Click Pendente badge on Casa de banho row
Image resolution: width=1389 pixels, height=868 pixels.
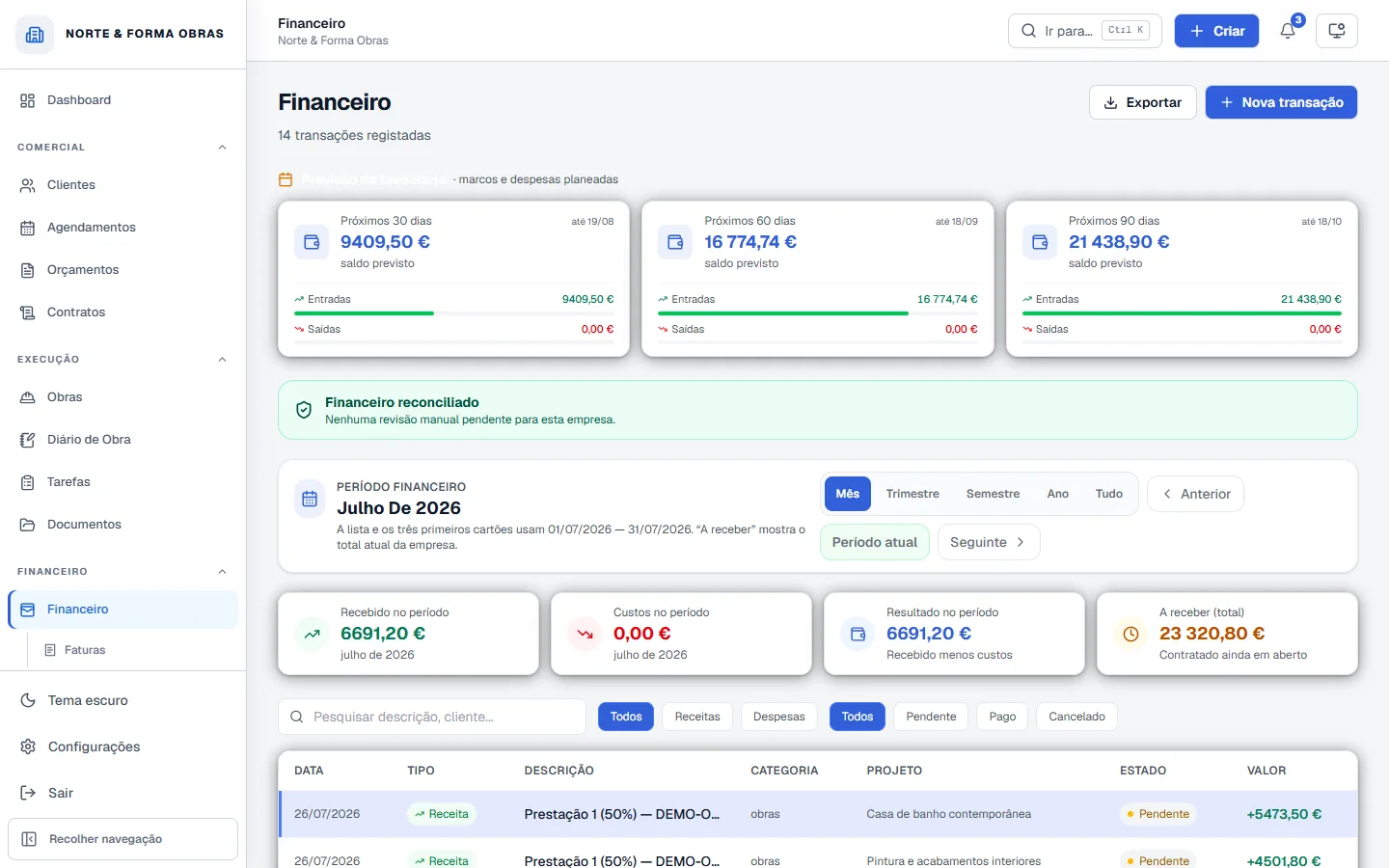tap(1157, 814)
